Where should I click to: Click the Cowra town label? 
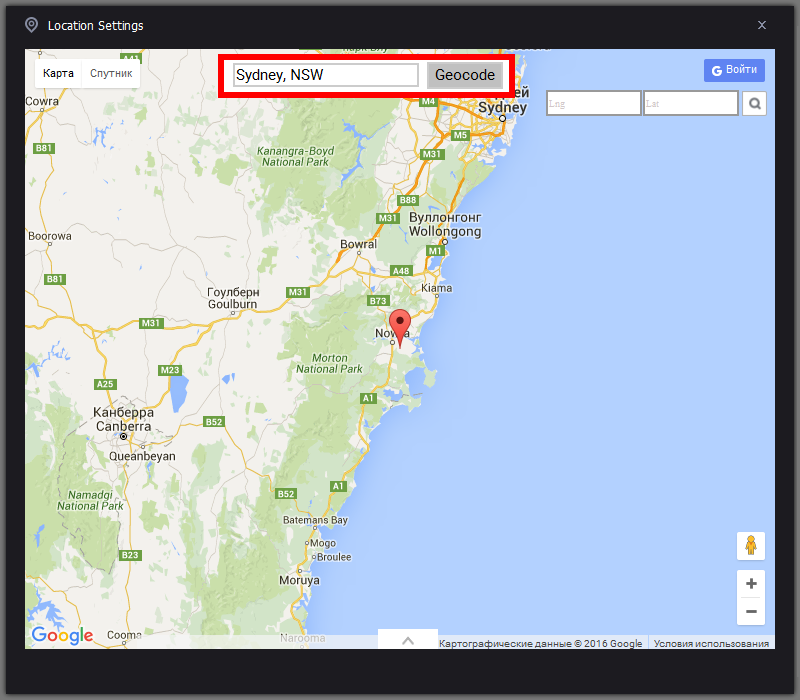[42, 101]
